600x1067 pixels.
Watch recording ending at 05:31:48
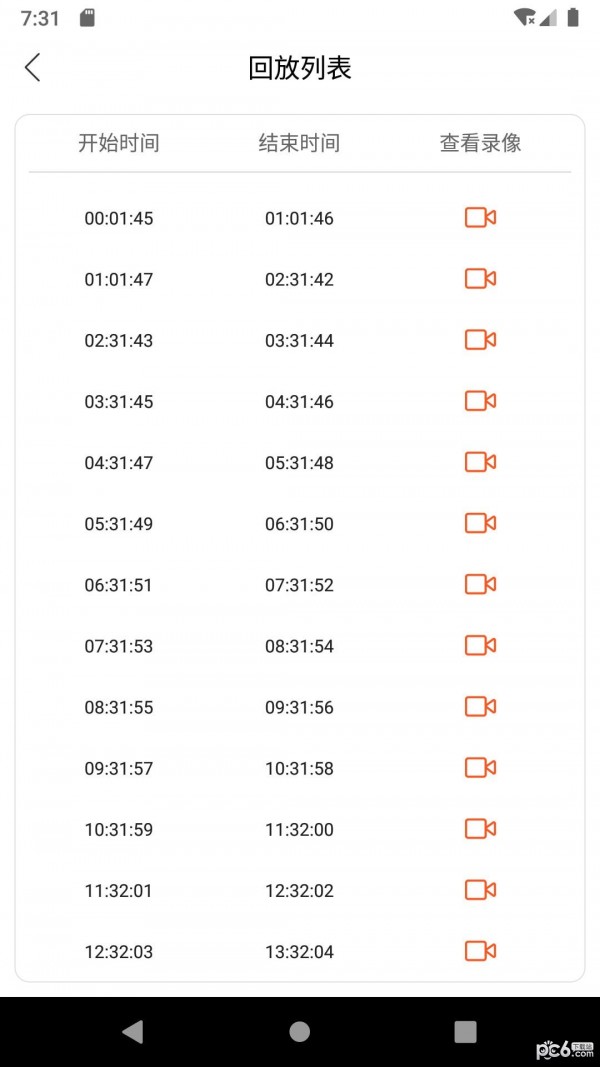(x=480, y=462)
